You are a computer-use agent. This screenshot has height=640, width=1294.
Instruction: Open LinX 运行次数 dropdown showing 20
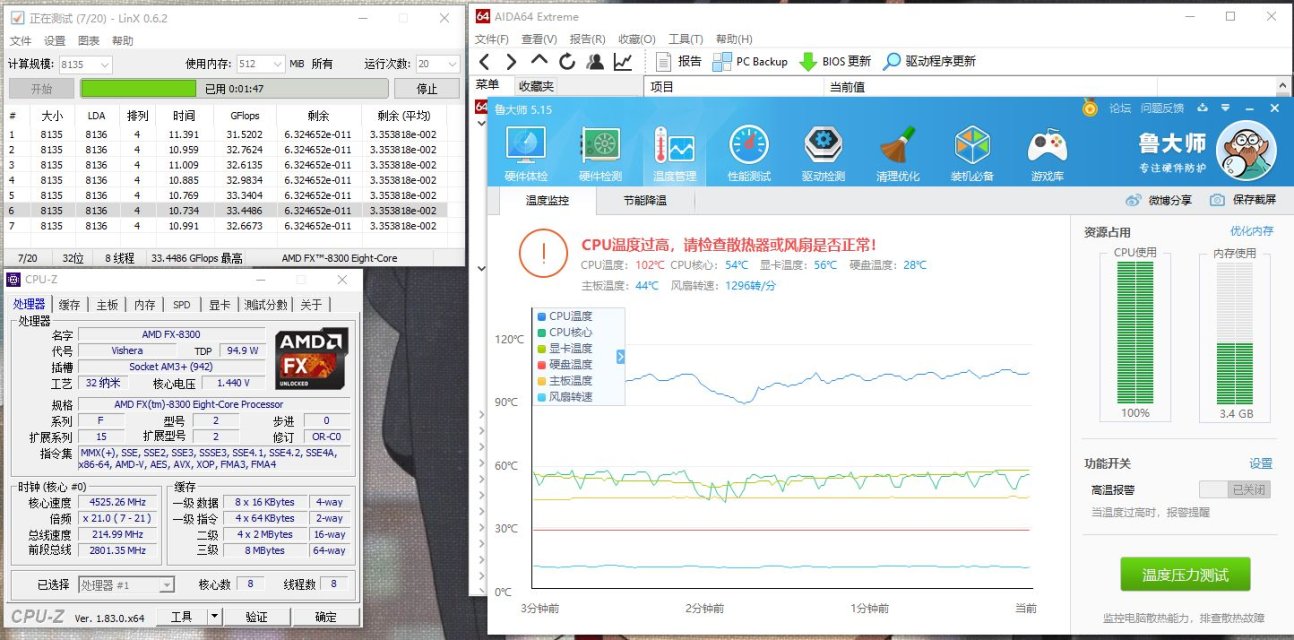pyautogui.click(x=438, y=64)
